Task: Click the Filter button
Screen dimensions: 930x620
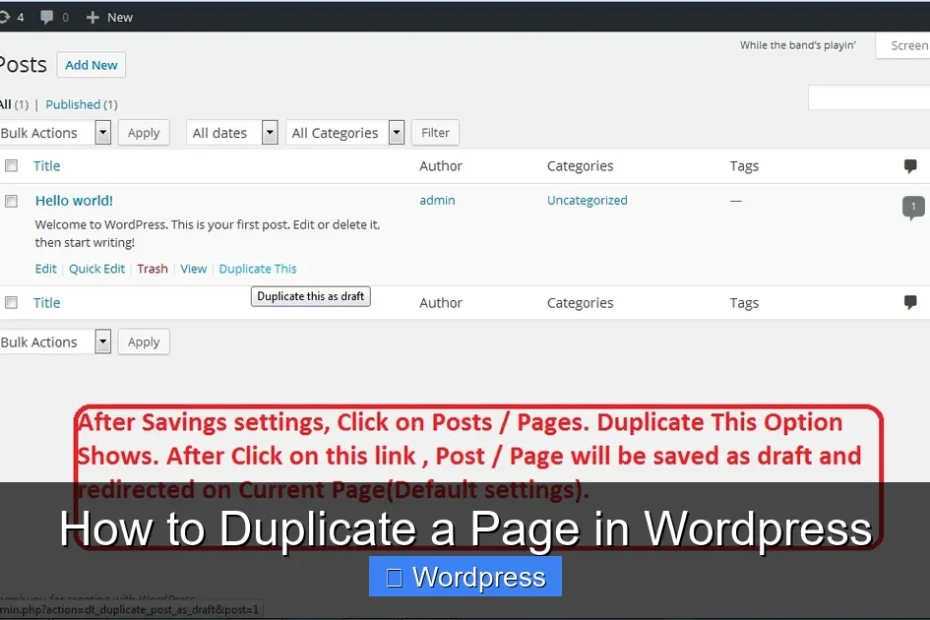Action: [x=435, y=133]
